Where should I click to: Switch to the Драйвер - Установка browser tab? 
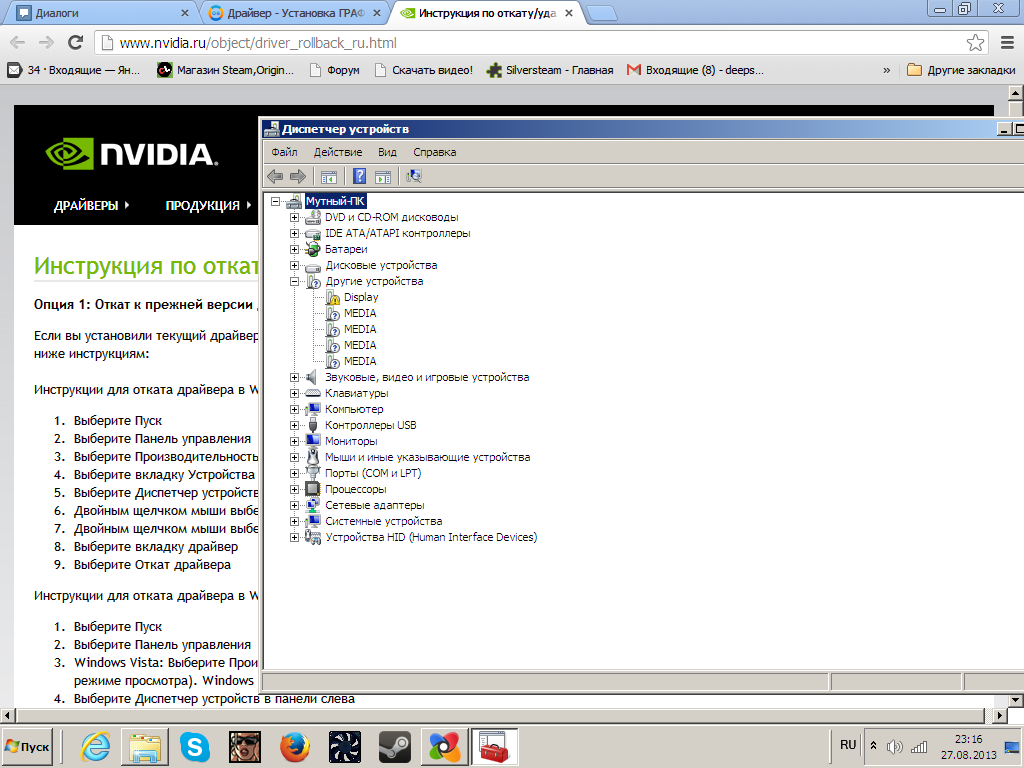[x=294, y=13]
